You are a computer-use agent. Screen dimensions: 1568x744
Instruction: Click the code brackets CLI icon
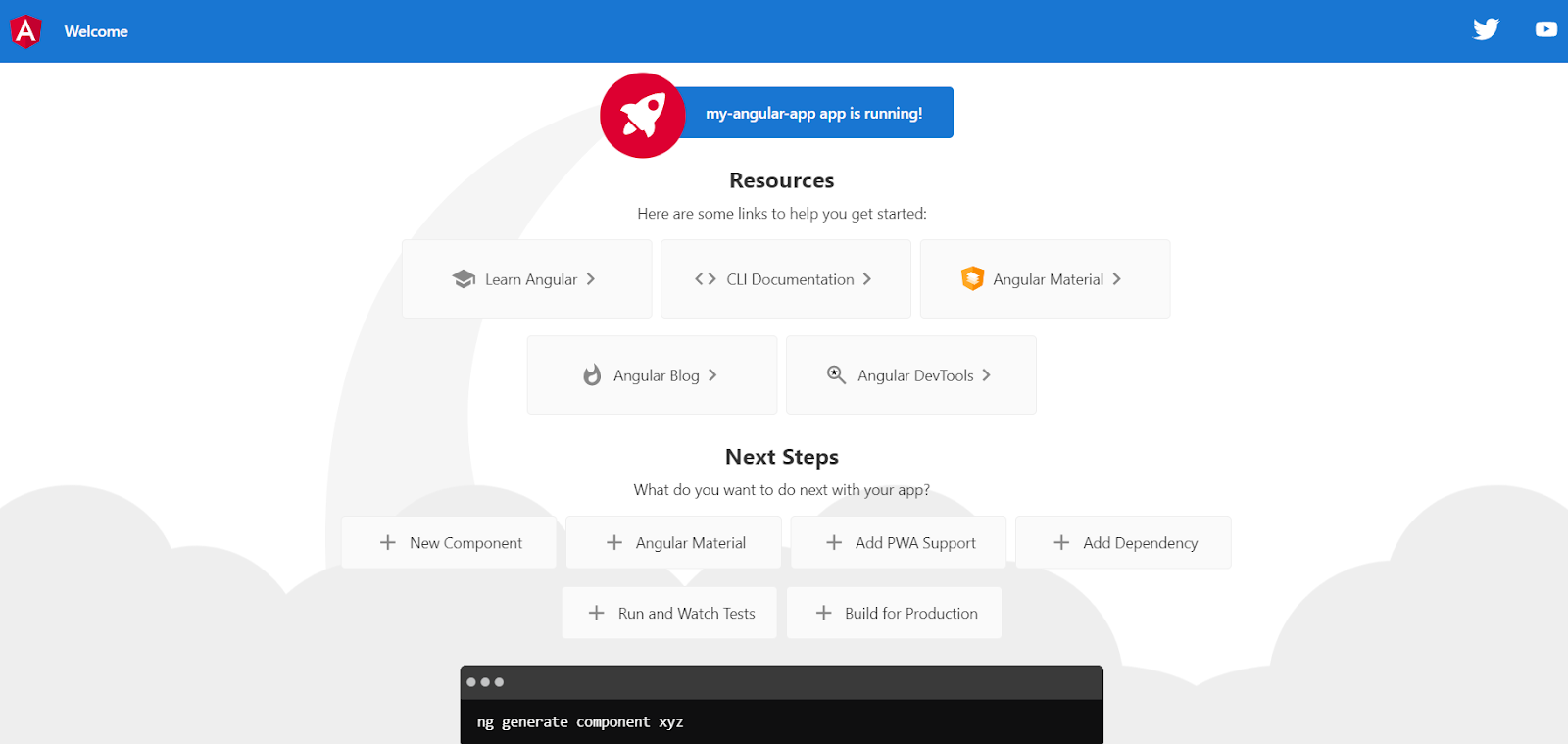(706, 279)
